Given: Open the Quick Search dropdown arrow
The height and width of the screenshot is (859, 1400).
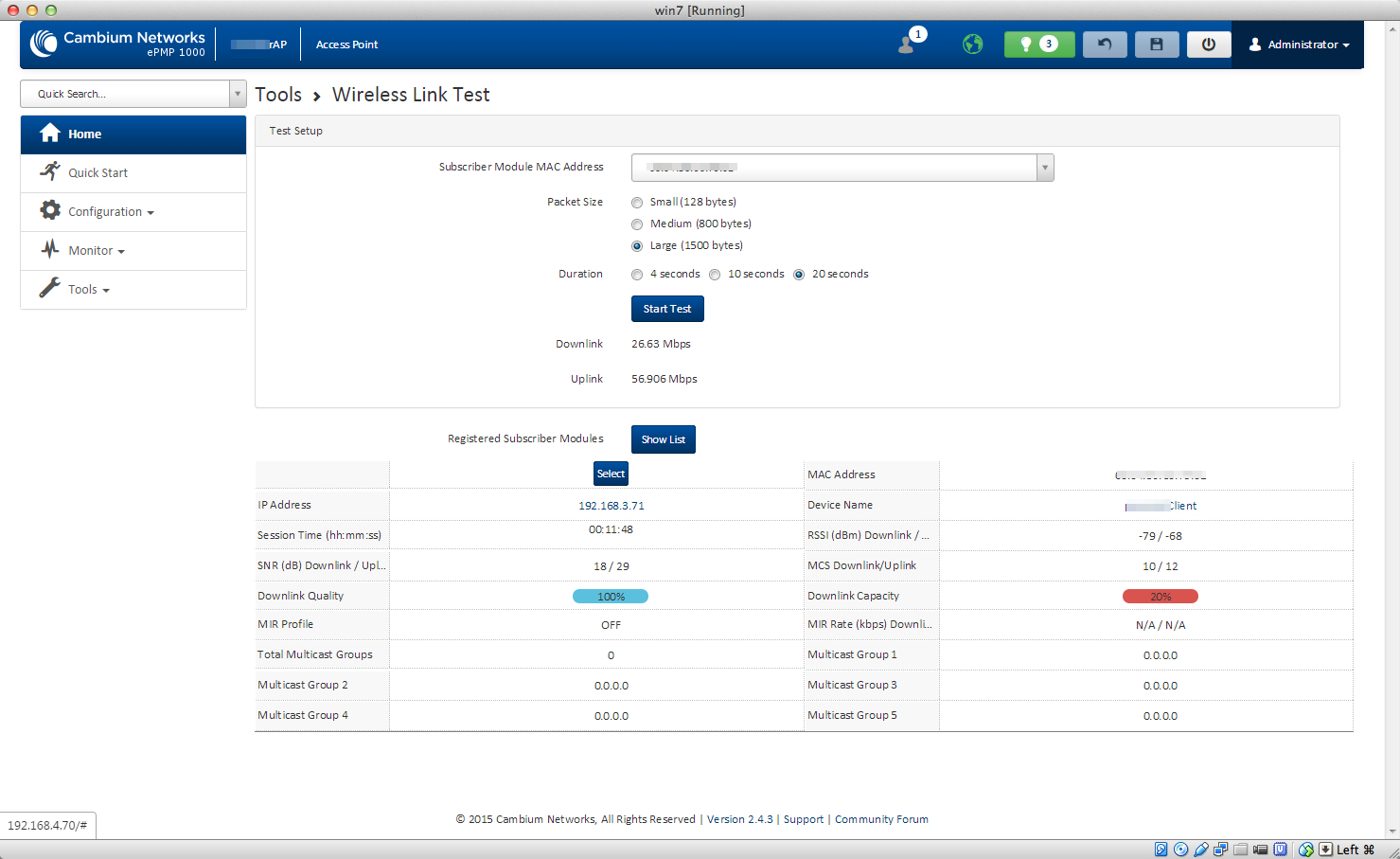Looking at the screenshot, I should point(238,94).
